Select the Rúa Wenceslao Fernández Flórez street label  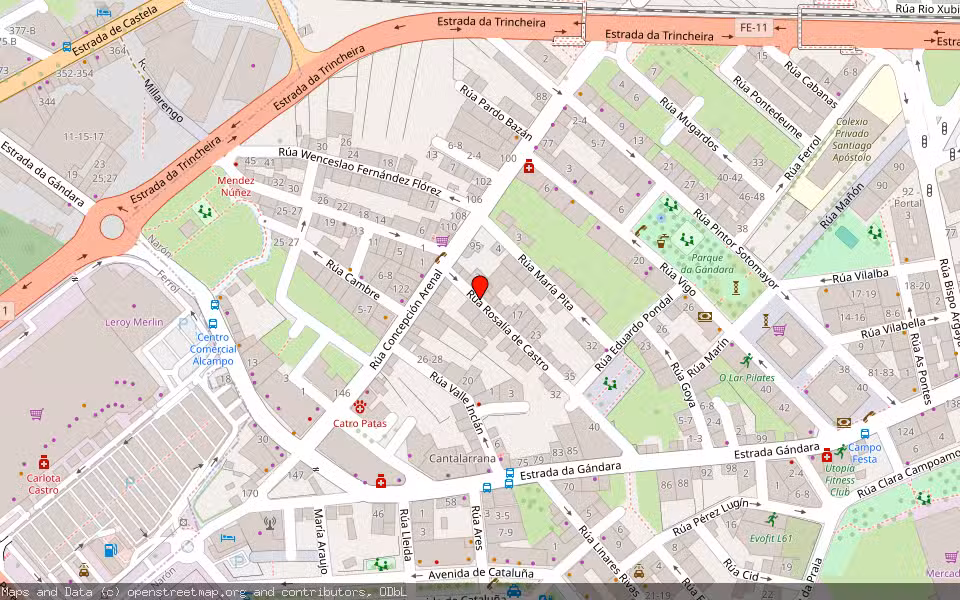(359, 171)
